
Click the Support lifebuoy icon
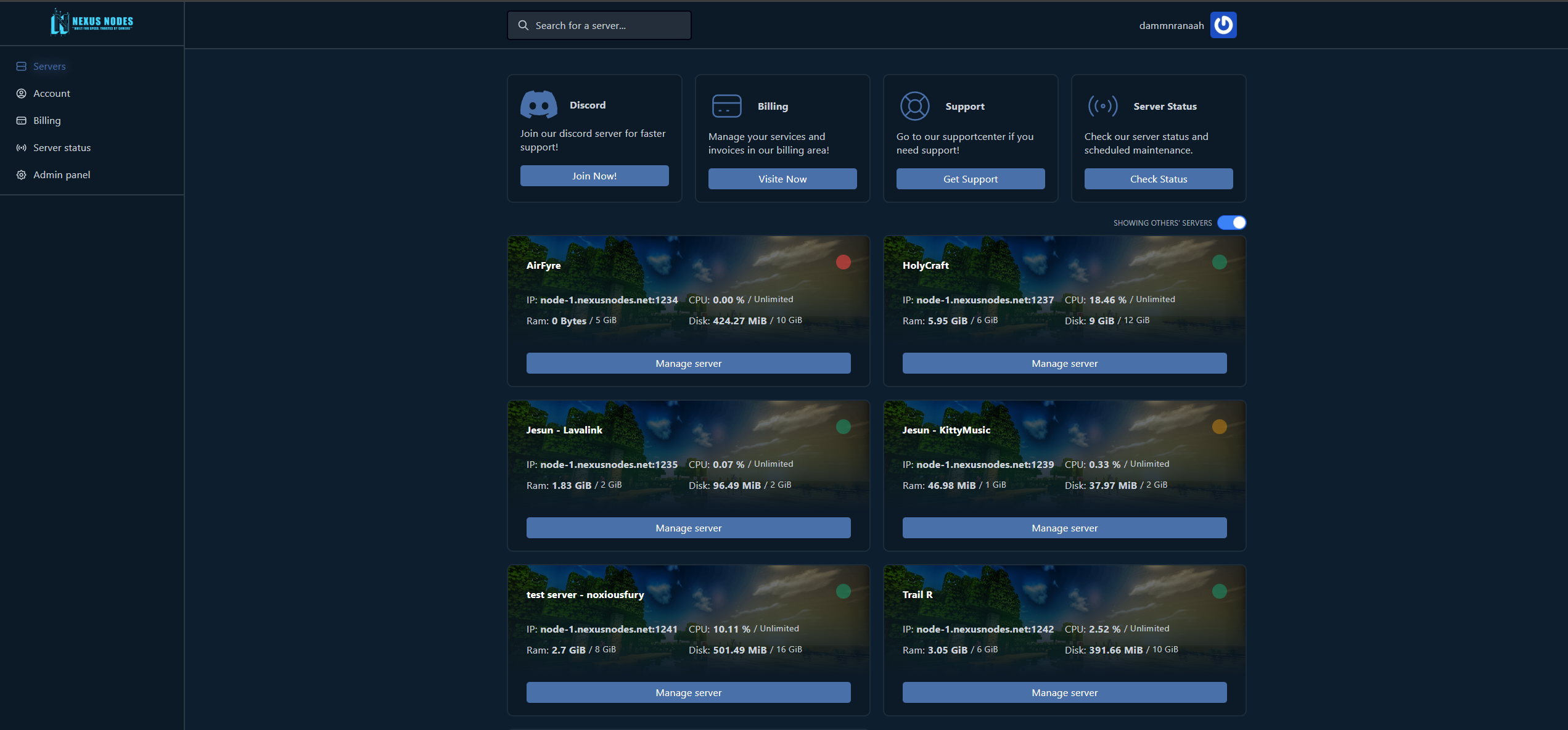[914, 106]
